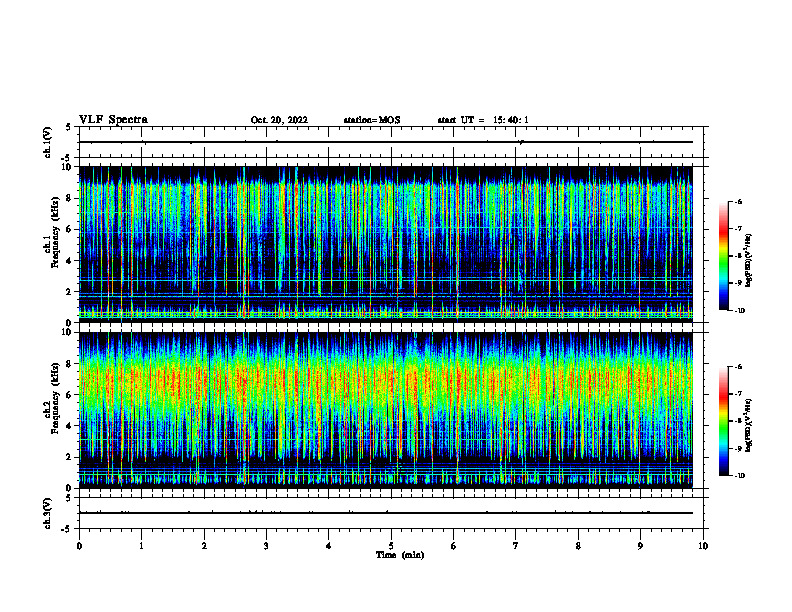Click the 8 tick label on Time axis
The image size is (792, 612).
click(578, 546)
